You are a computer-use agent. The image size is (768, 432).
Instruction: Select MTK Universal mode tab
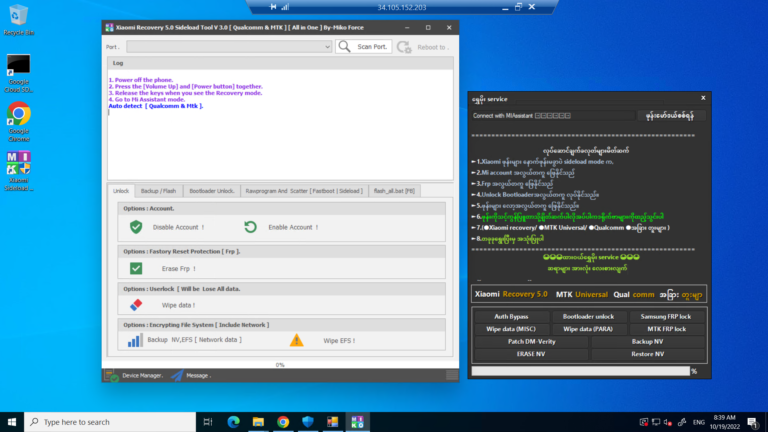(x=582, y=294)
